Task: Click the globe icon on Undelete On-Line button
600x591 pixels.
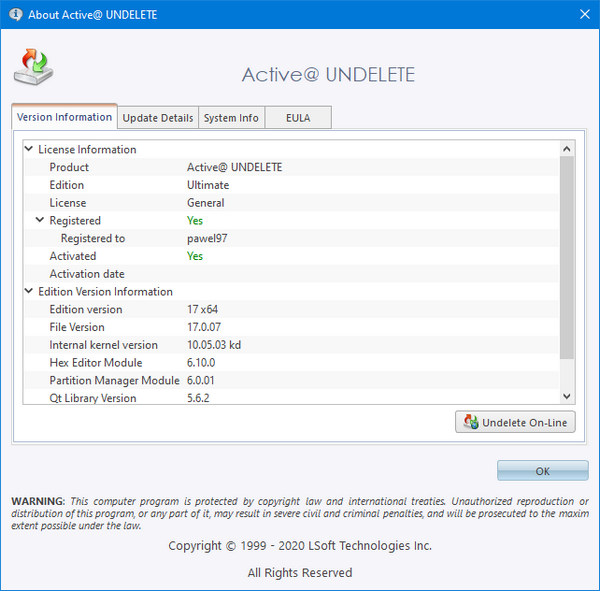Action: pyautogui.click(x=469, y=422)
